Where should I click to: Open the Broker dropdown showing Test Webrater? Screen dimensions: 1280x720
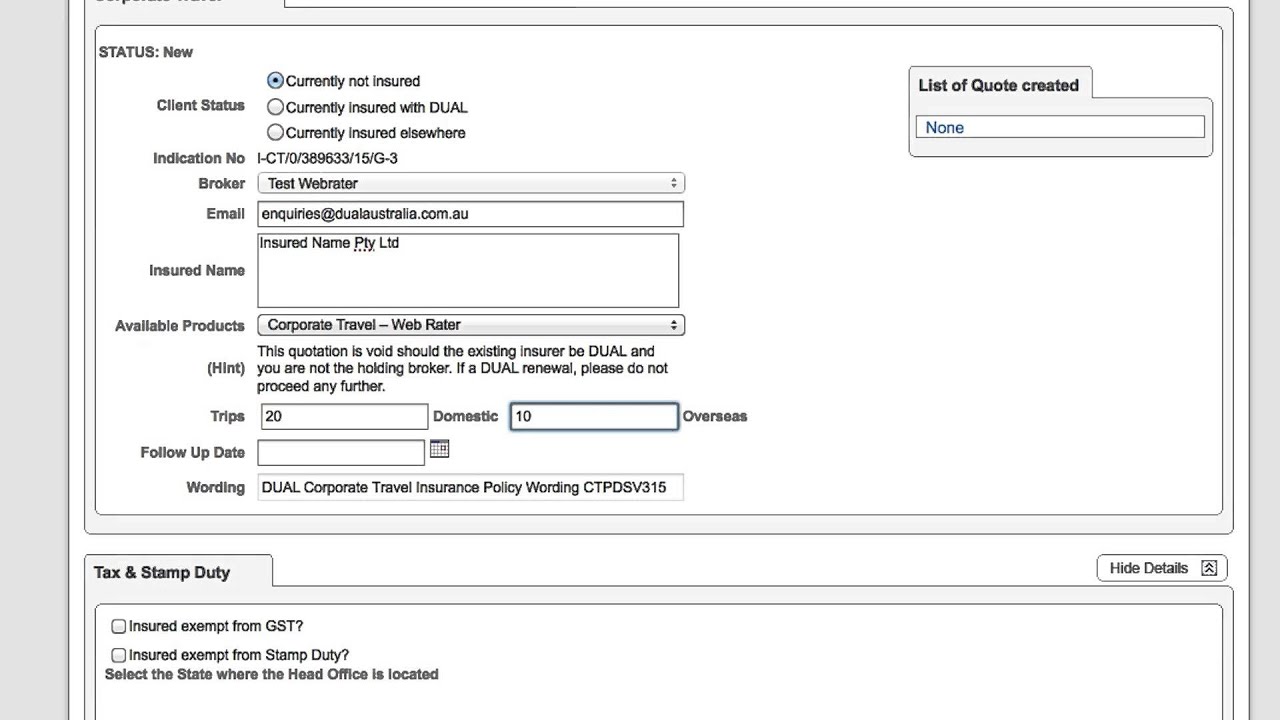[x=471, y=183]
